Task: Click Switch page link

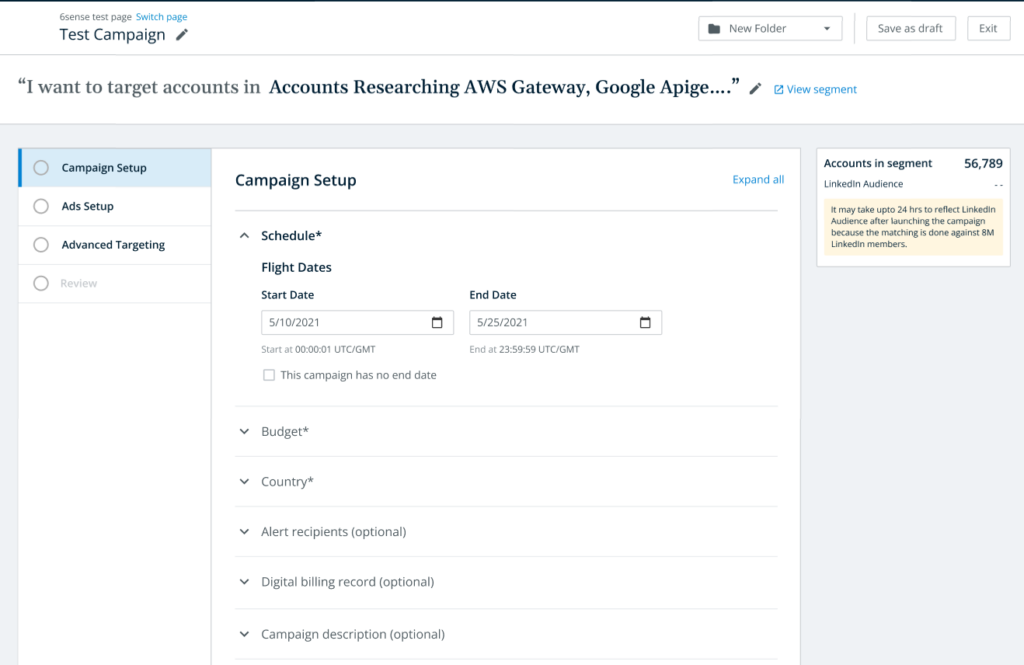Action: 161,17
